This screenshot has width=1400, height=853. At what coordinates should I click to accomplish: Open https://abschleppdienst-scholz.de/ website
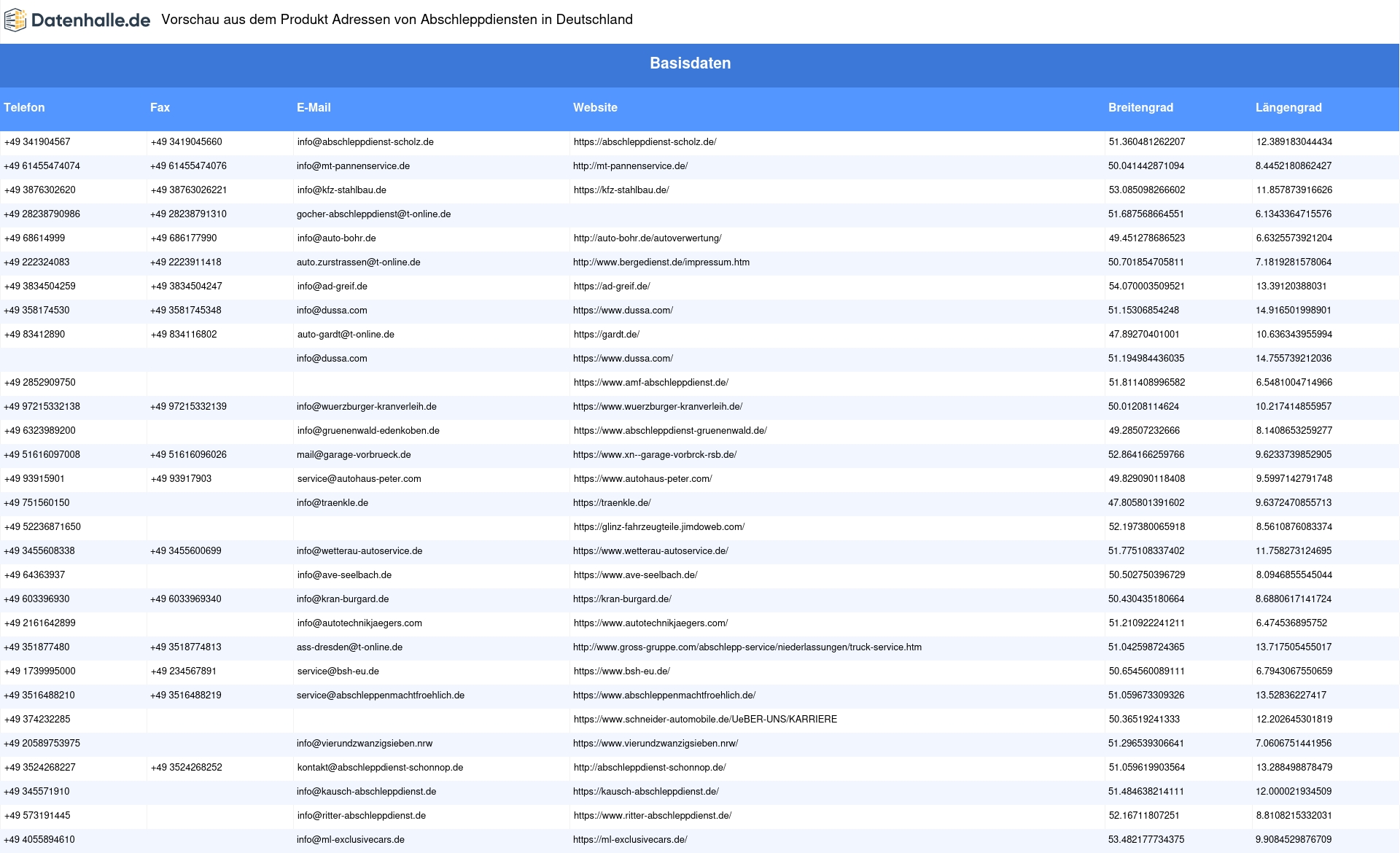pyautogui.click(x=645, y=142)
